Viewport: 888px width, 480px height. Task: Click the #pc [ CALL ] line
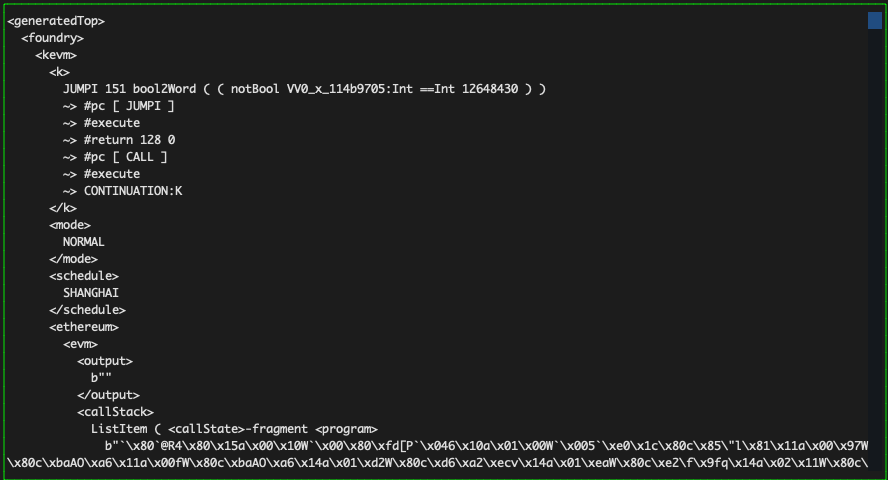(115, 157)
